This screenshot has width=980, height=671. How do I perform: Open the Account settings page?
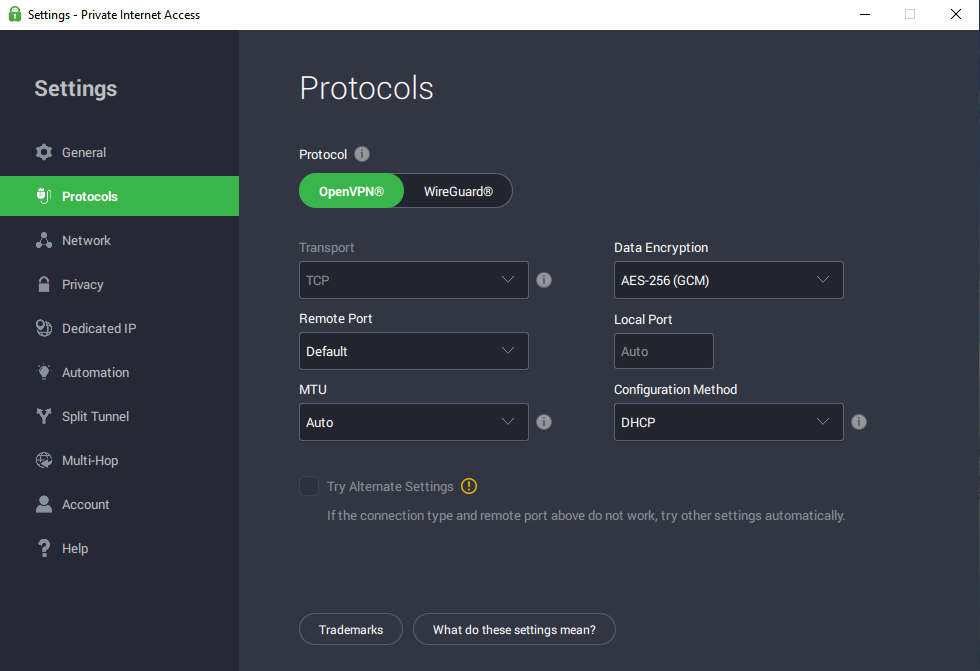[119, 504]
